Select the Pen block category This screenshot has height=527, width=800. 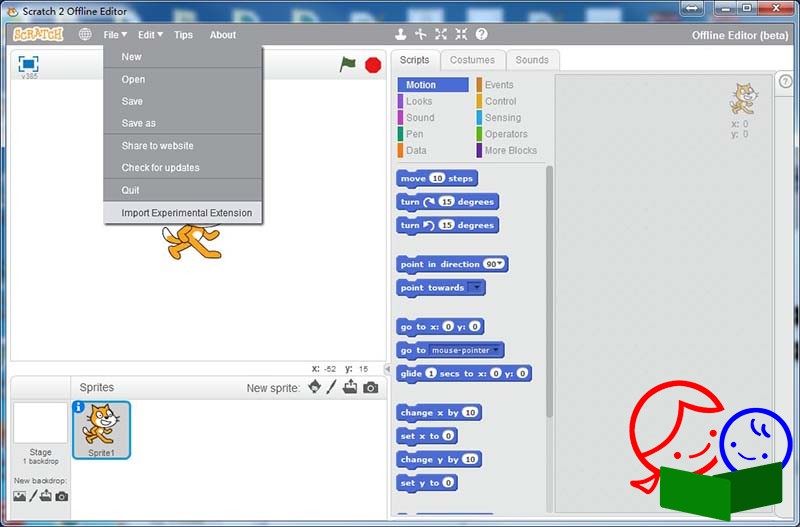coord(433,134)
